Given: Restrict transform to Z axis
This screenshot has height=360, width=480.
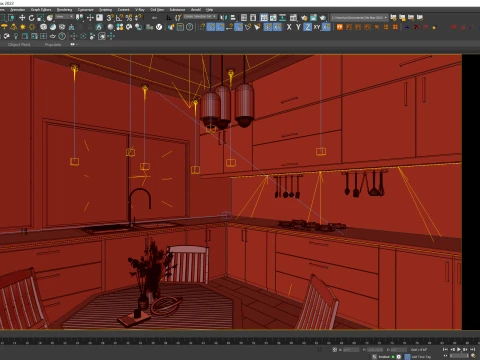Looking at the screenshot, I should (307, 27).
